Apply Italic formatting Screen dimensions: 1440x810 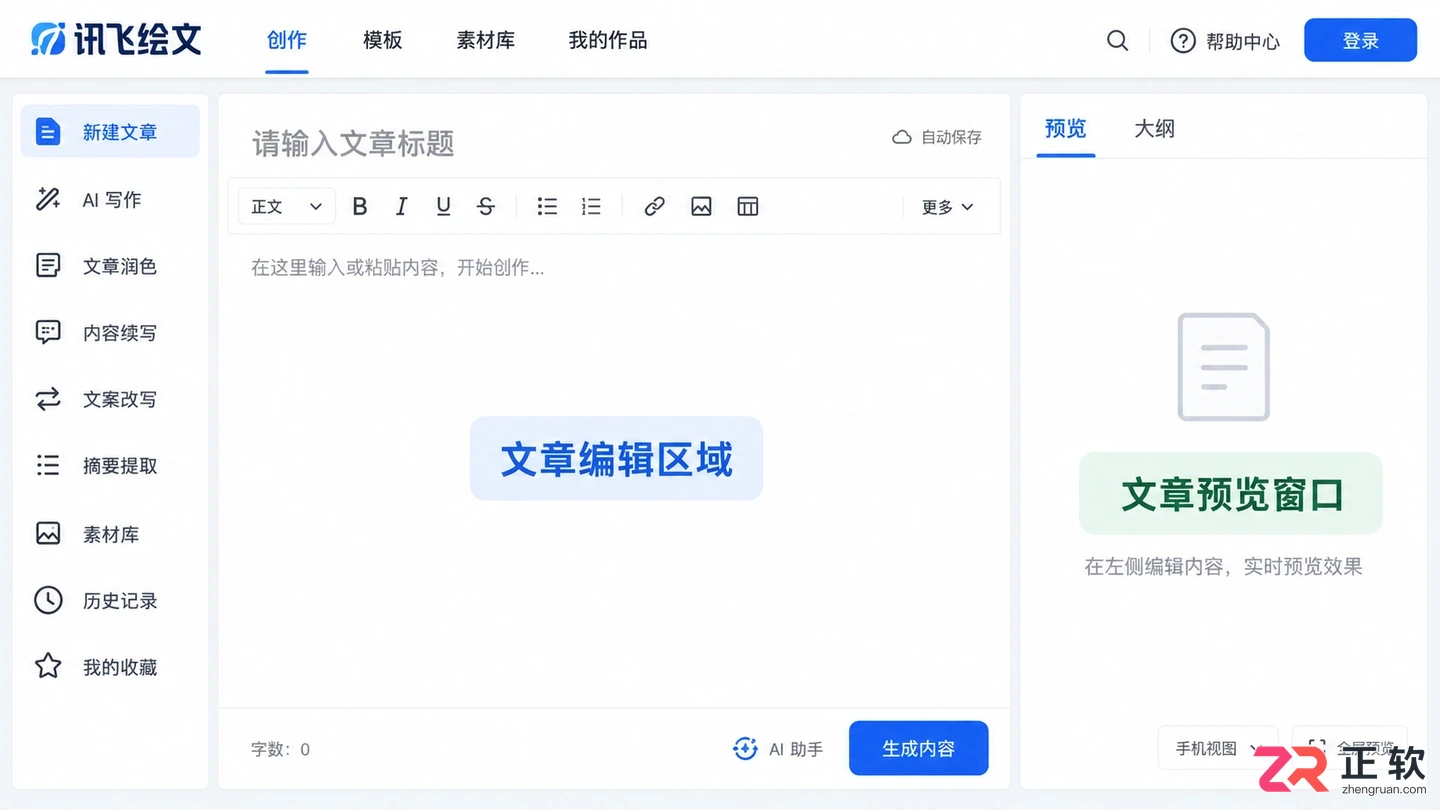[402, 207]
